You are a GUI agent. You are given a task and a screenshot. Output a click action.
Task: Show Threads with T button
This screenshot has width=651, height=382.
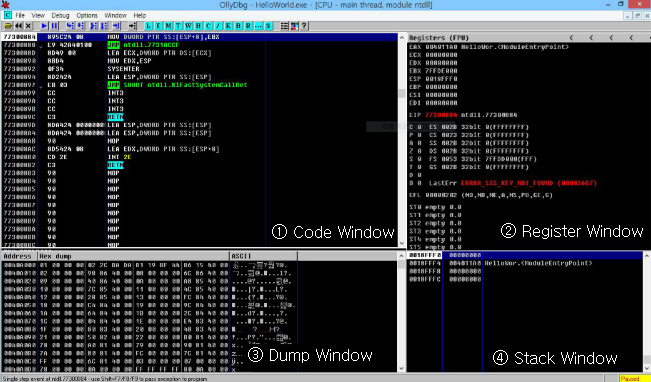click(x=179, y=26)
